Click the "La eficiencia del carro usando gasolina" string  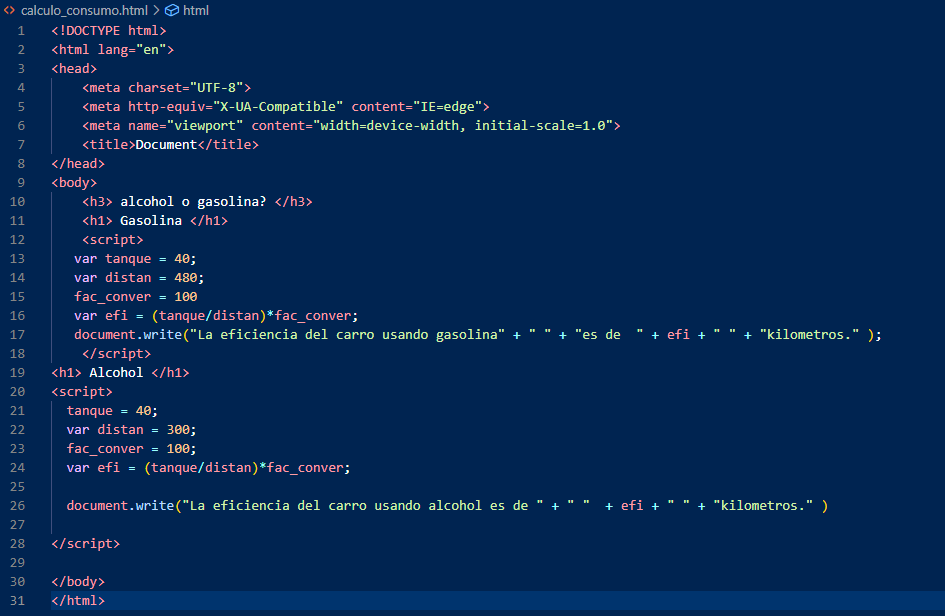(x=347, y=335)
